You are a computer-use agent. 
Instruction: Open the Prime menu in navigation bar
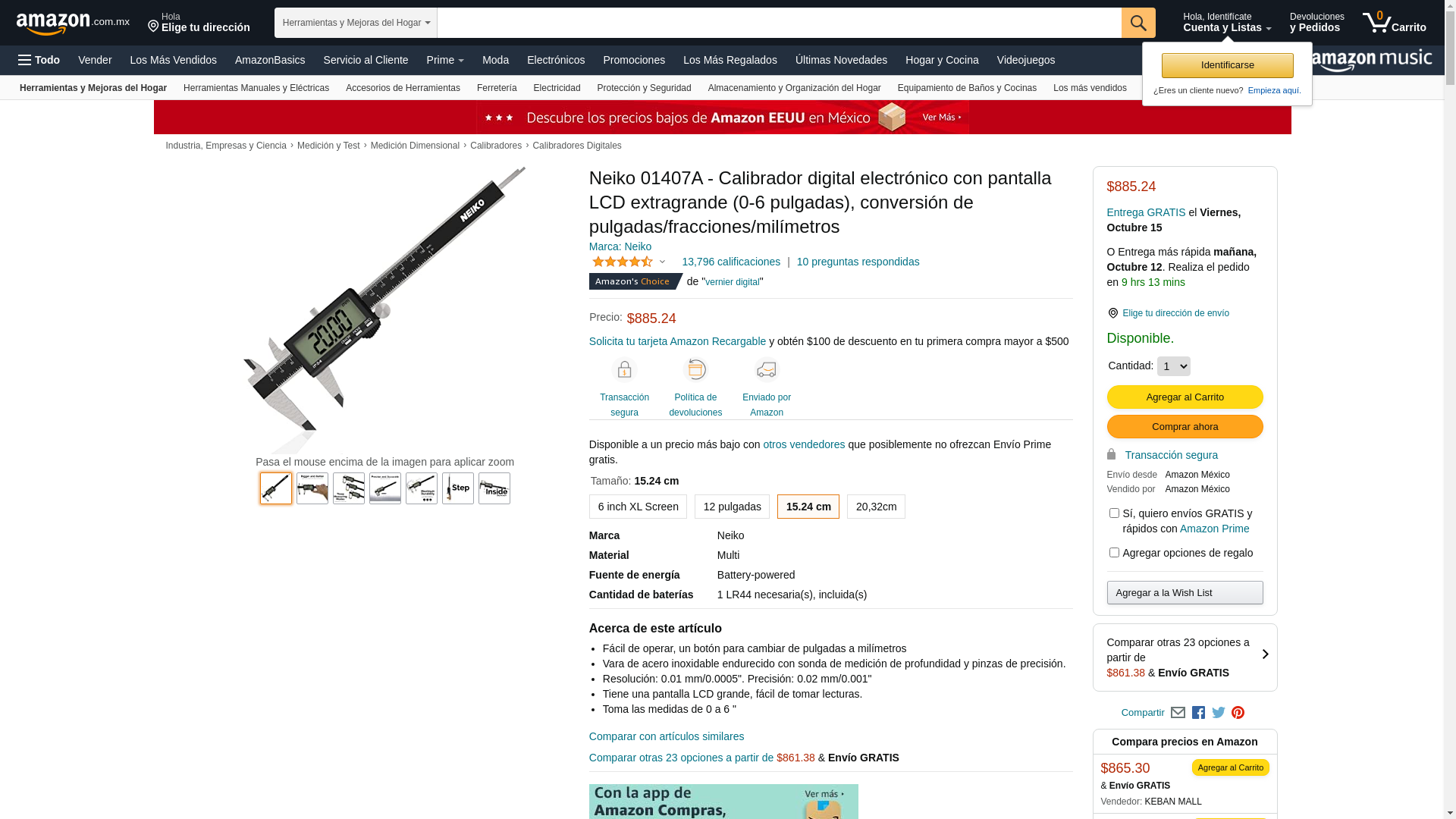445,60
